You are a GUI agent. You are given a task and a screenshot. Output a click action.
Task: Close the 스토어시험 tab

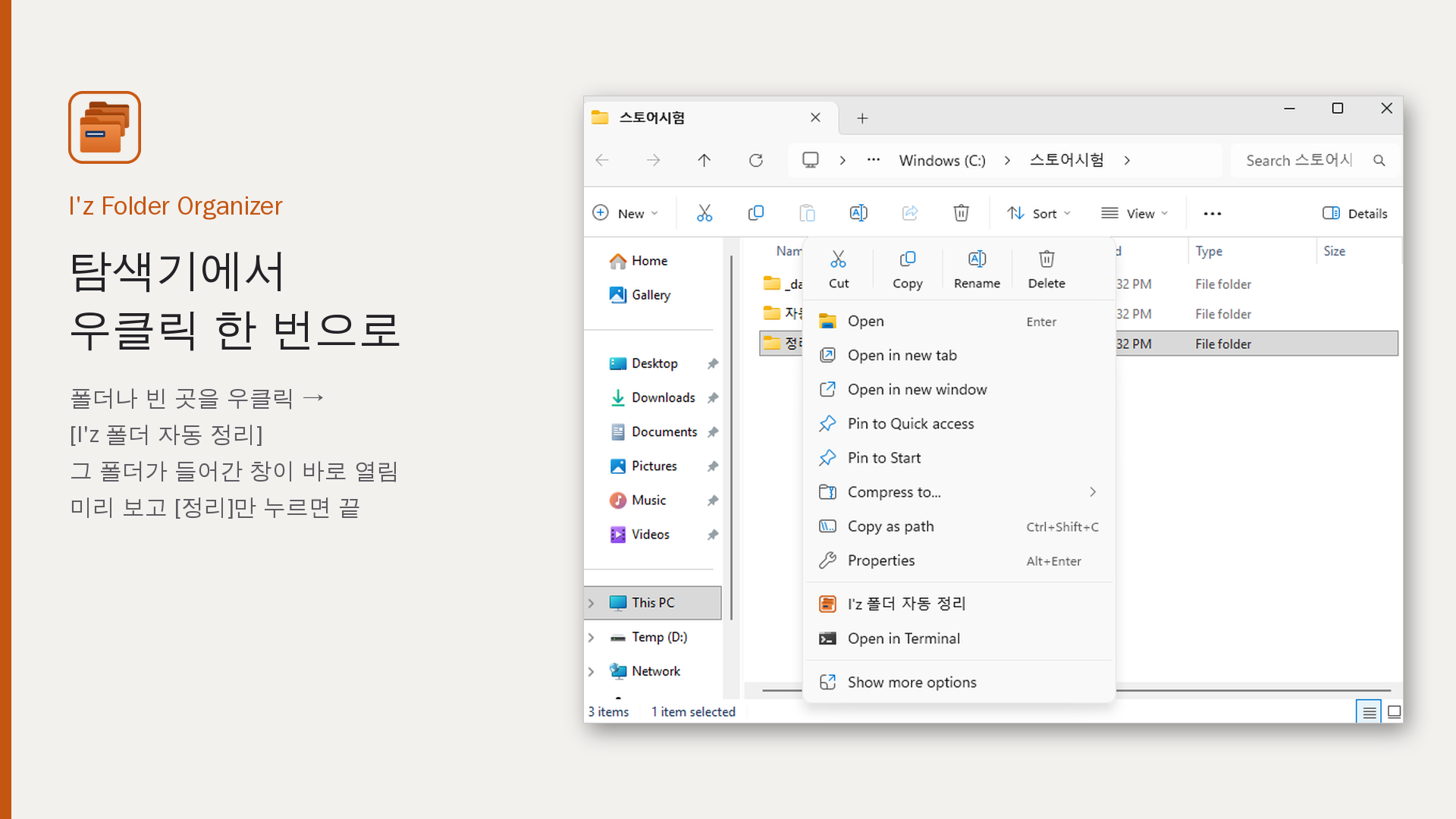tap(815, 118)
